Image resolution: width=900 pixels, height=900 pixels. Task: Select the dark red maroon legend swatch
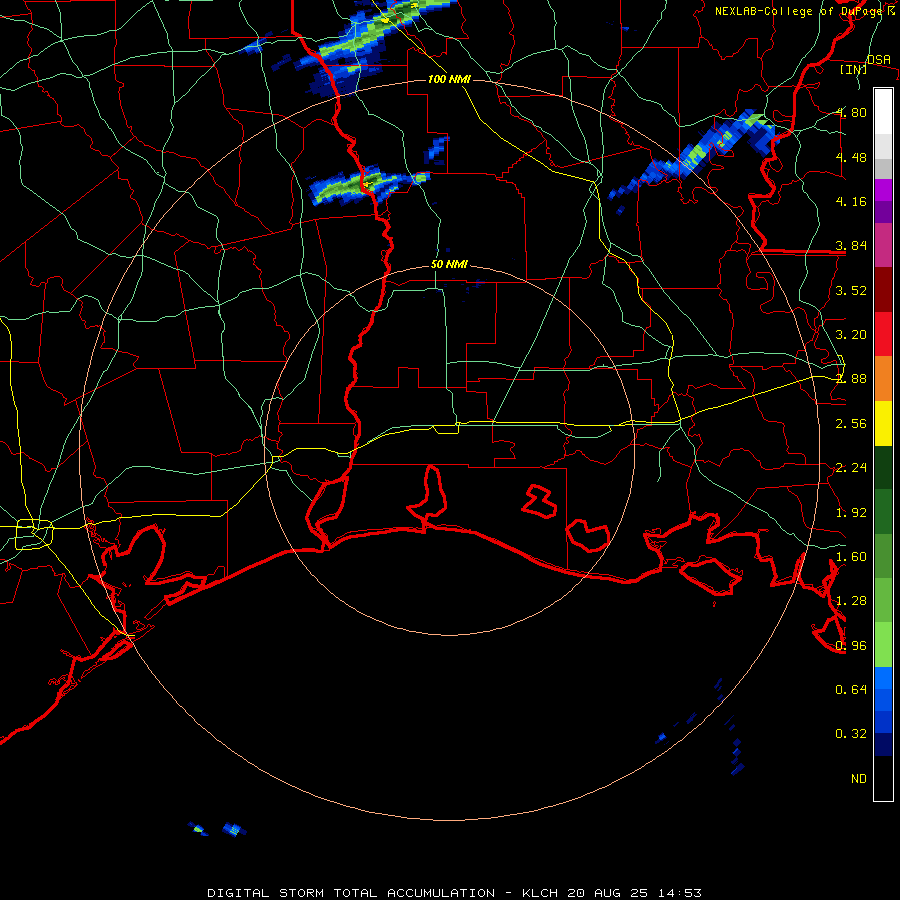click(x=883, y=290)
